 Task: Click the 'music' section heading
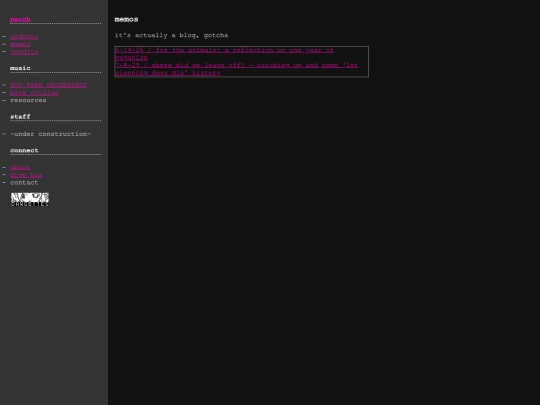tap(20, 68)
